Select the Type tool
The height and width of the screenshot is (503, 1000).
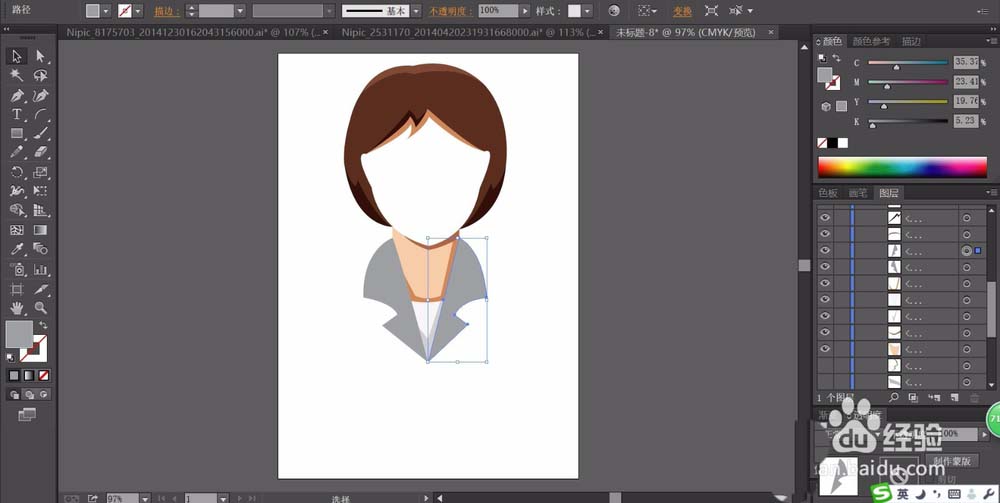(17, 114)
